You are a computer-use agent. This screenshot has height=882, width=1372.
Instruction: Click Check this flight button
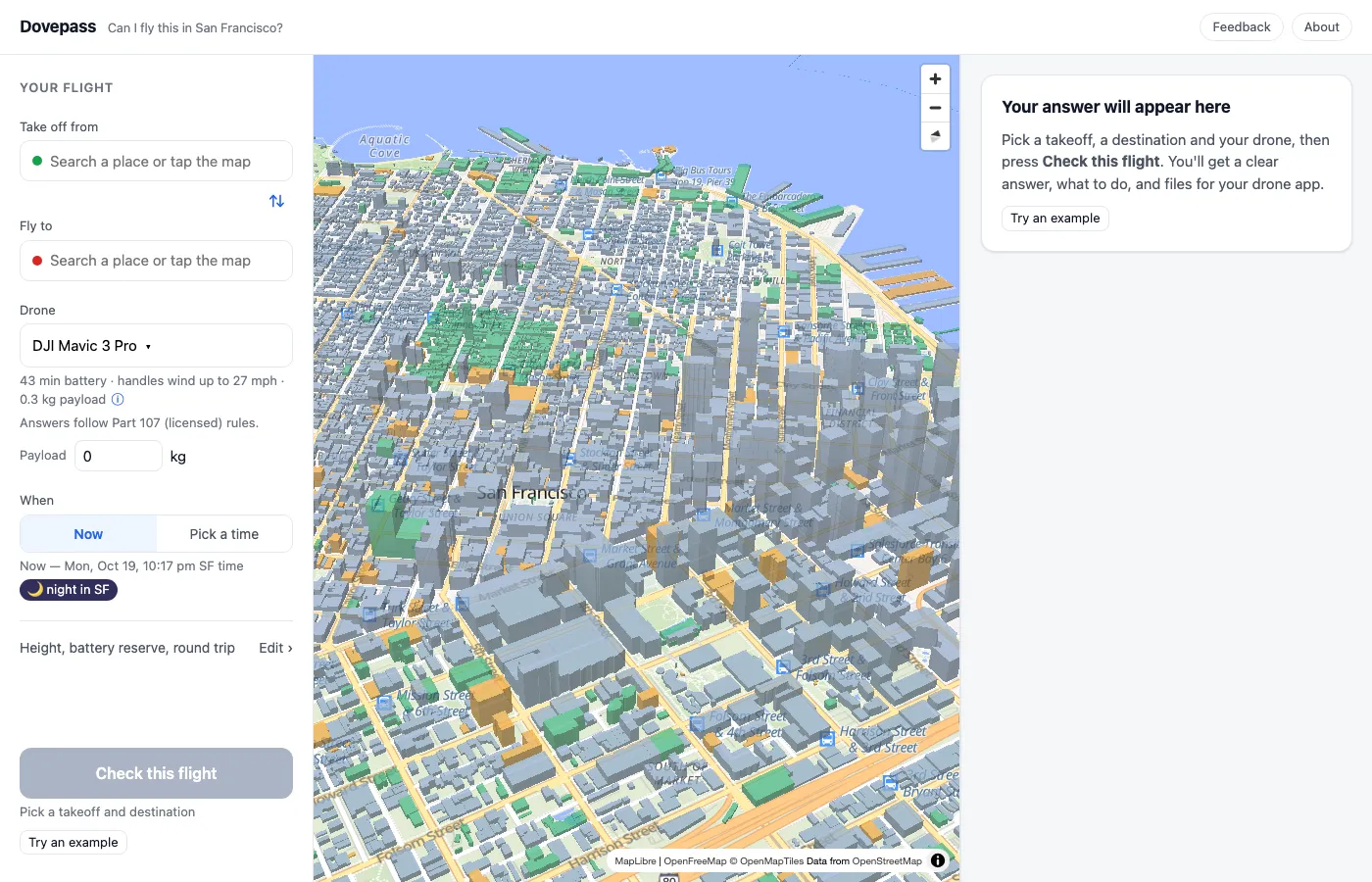(x=156, y=773)
